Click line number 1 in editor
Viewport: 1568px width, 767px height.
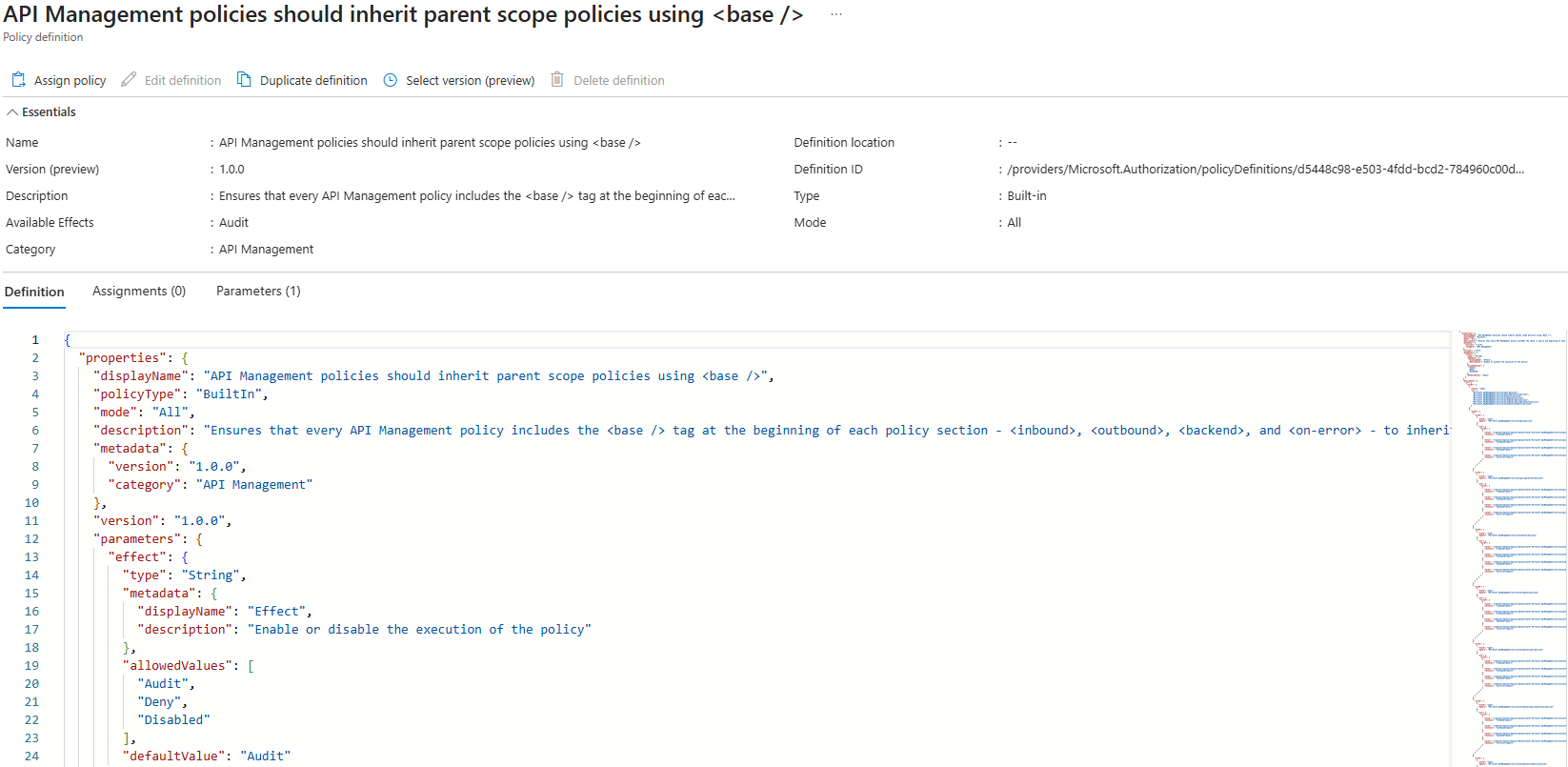(x=35, y=340)
